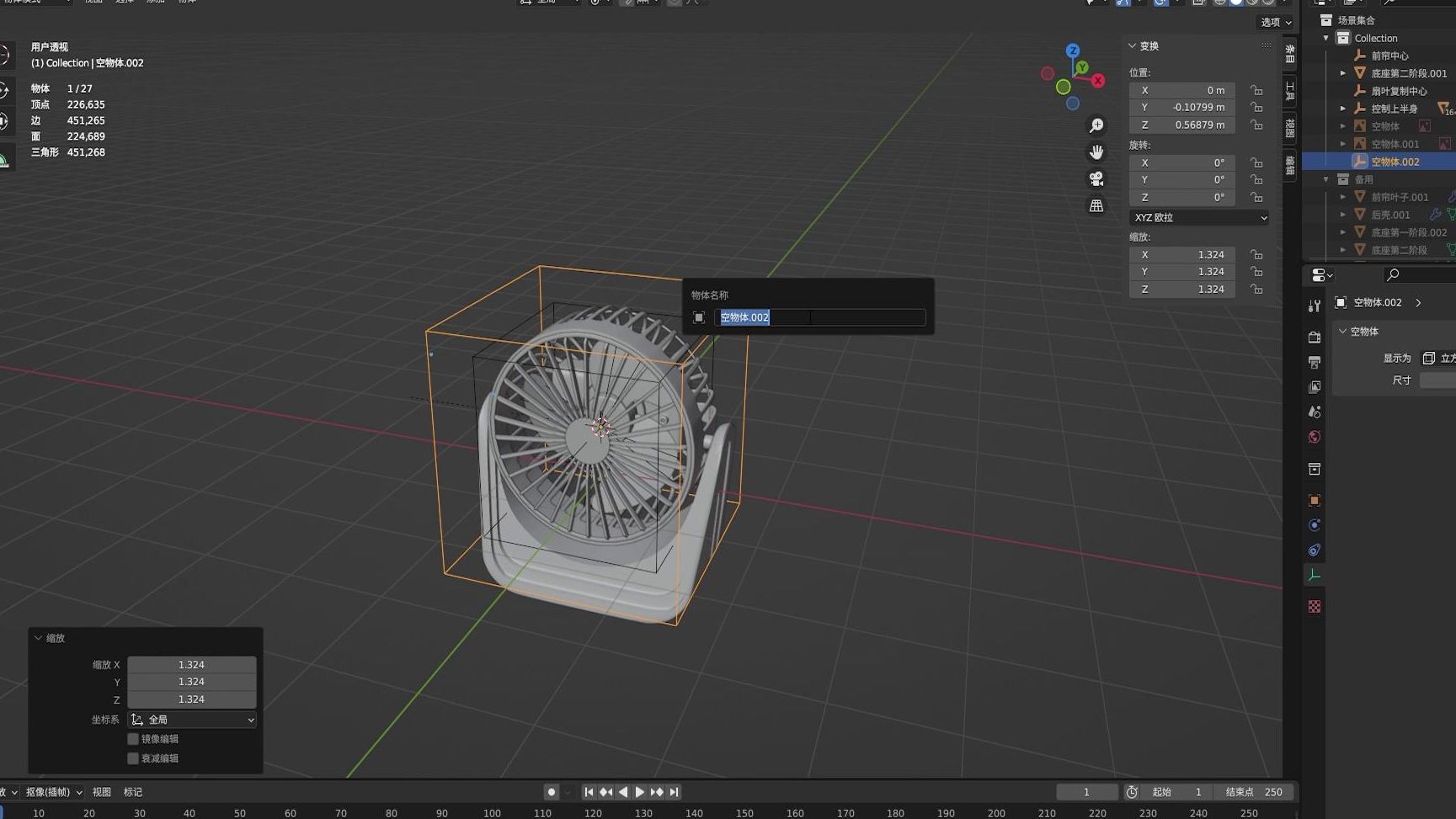
Task: Enable the 衰减编辑 checkbox
Action: coord(133,758)
